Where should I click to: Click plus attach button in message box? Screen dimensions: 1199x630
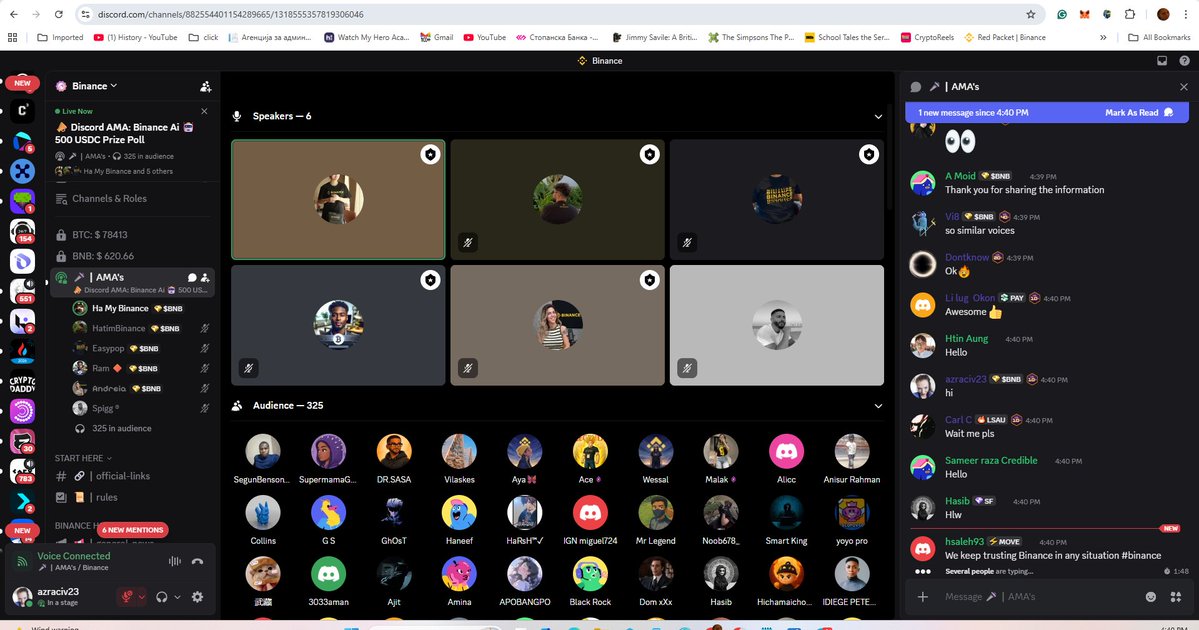point(922,597)
